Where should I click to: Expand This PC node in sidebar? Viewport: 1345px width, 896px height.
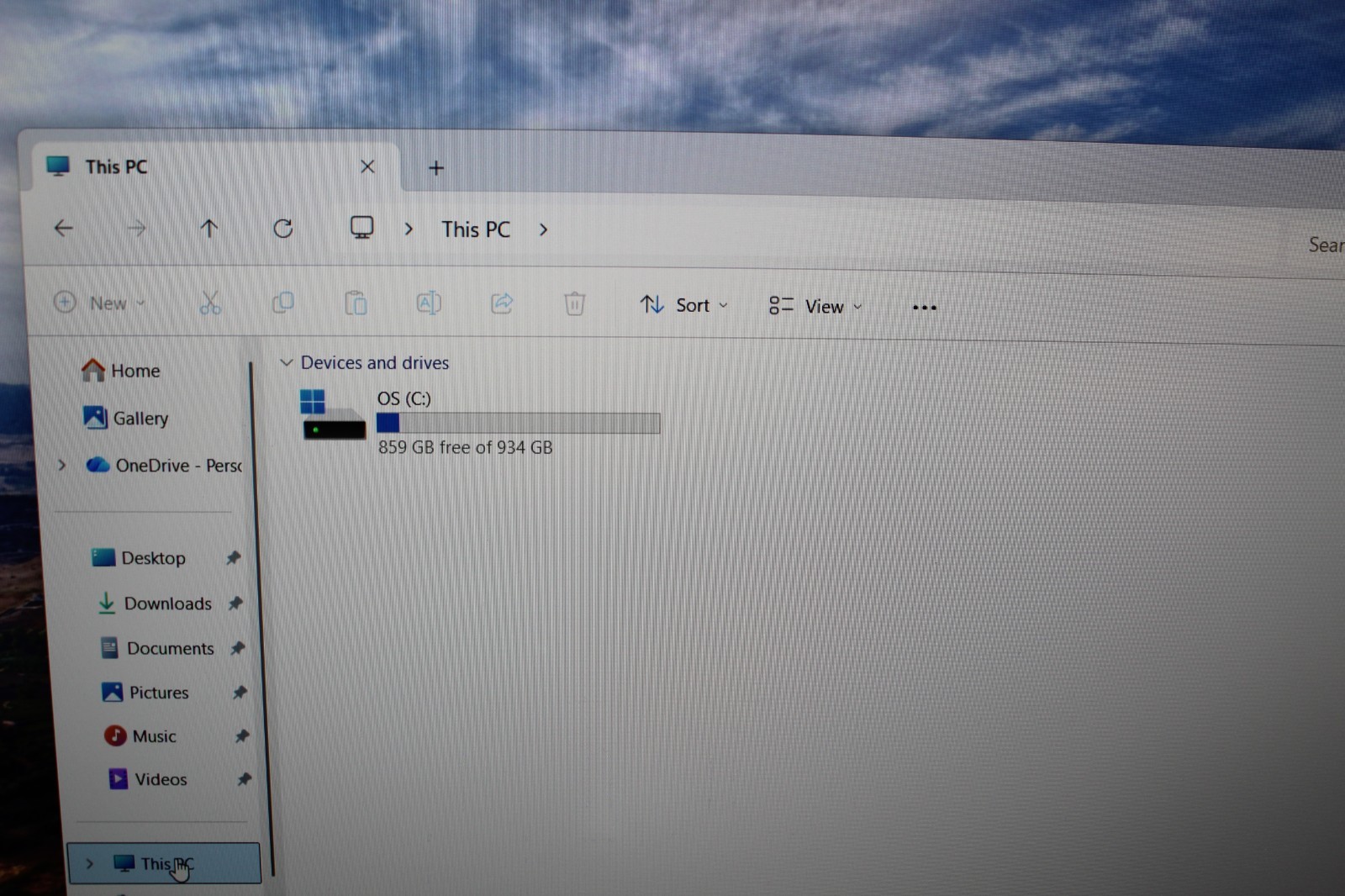(89, 863)
